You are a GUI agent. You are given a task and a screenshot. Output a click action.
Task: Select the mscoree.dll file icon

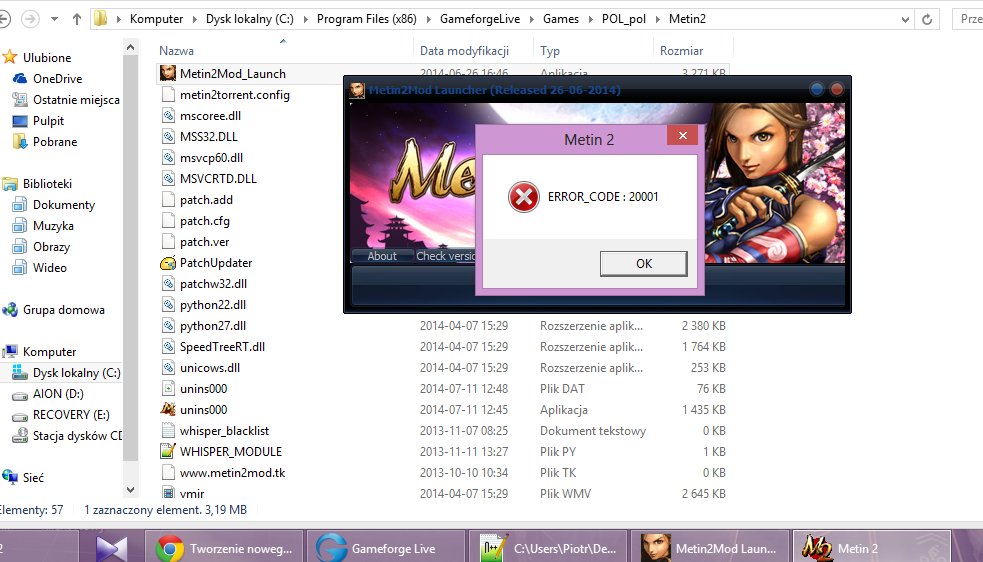[167, 115]
